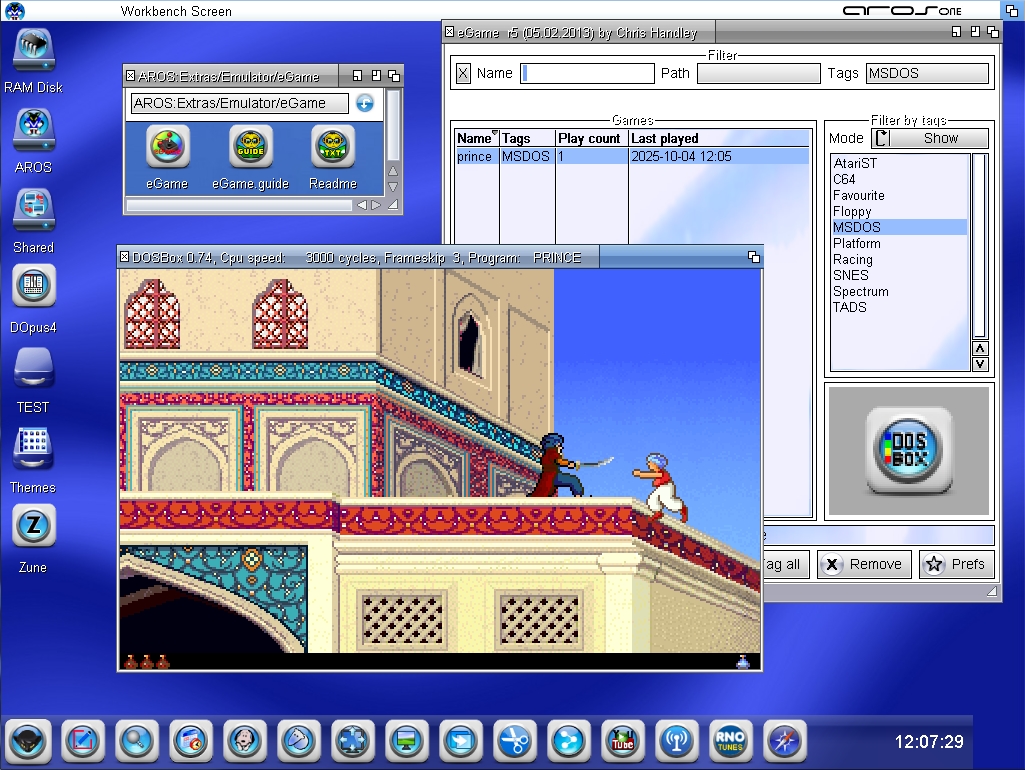Image resolution: width=1025 pixels, height=770 pixels.
Task: Open the DOpus4 desktop icon
Action: coord(33,287)
